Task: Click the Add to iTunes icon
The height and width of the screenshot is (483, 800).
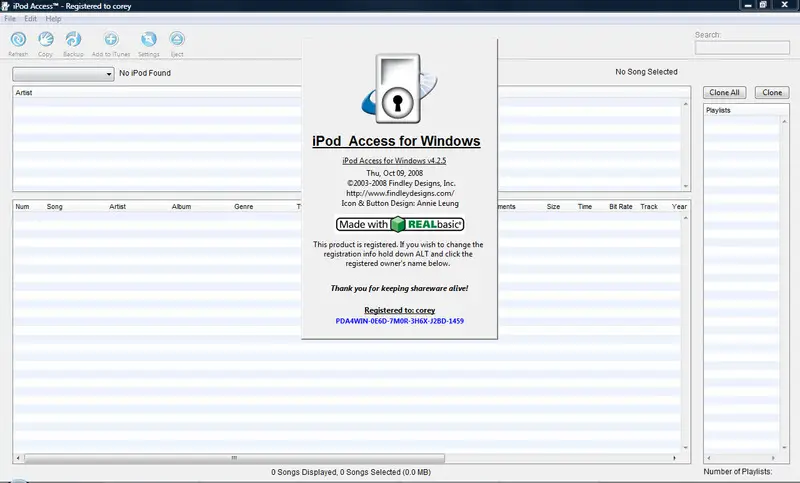Action: point(111,39)
